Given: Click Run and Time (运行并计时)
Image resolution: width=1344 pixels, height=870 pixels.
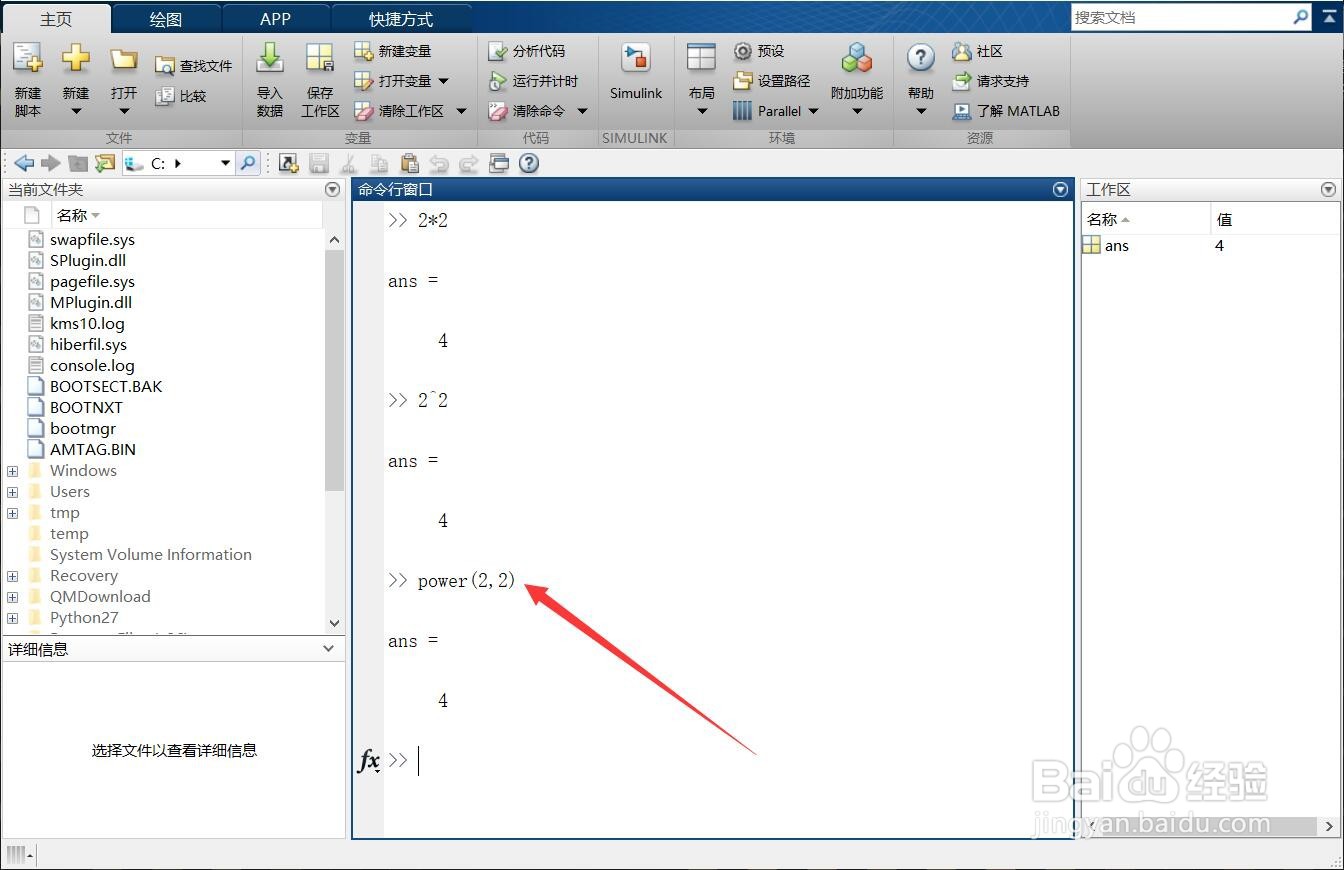Looking at the screenshot, I should pyautogui.click(x=533, y=81).
